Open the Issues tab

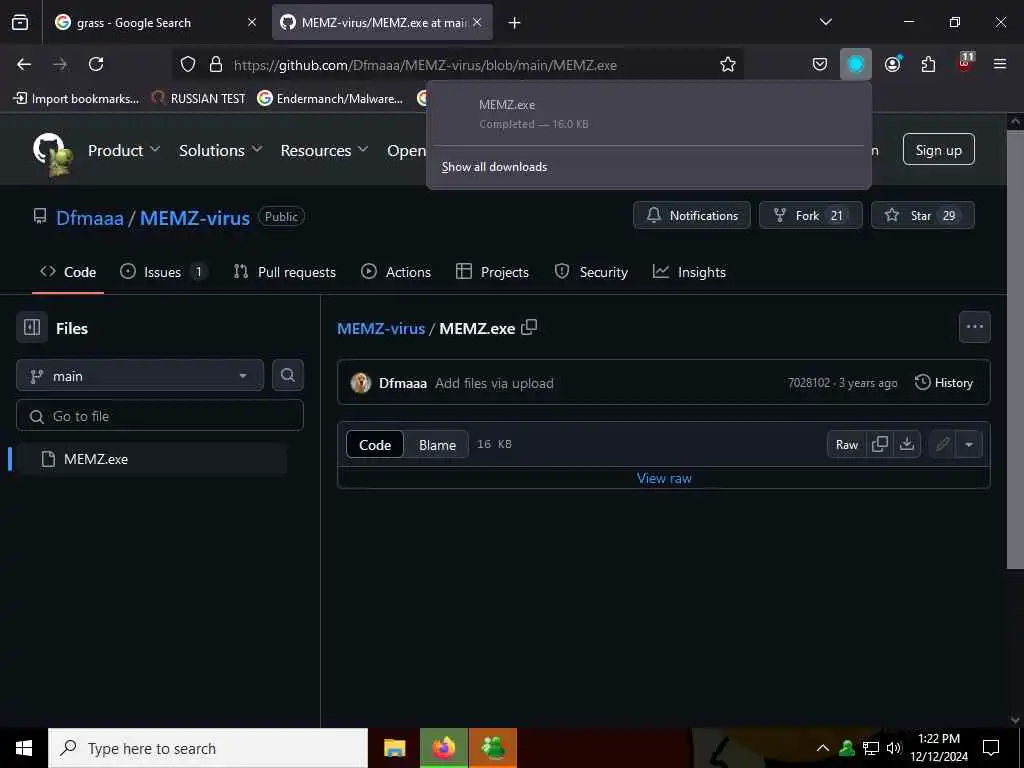tap(163, 272)
